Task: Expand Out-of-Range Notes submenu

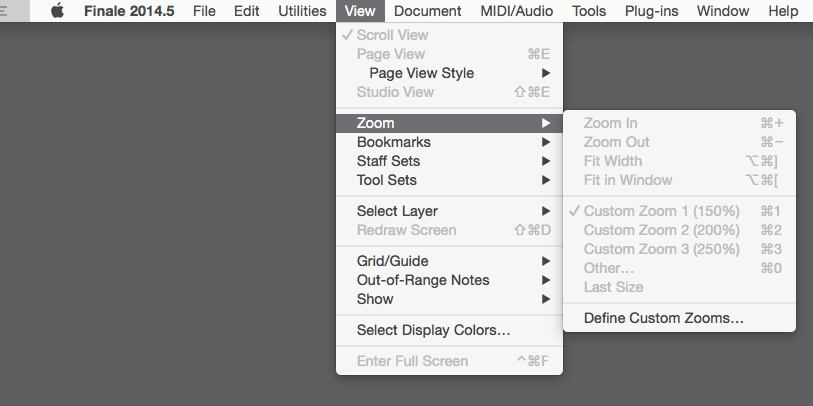Action: coord(423,280)
